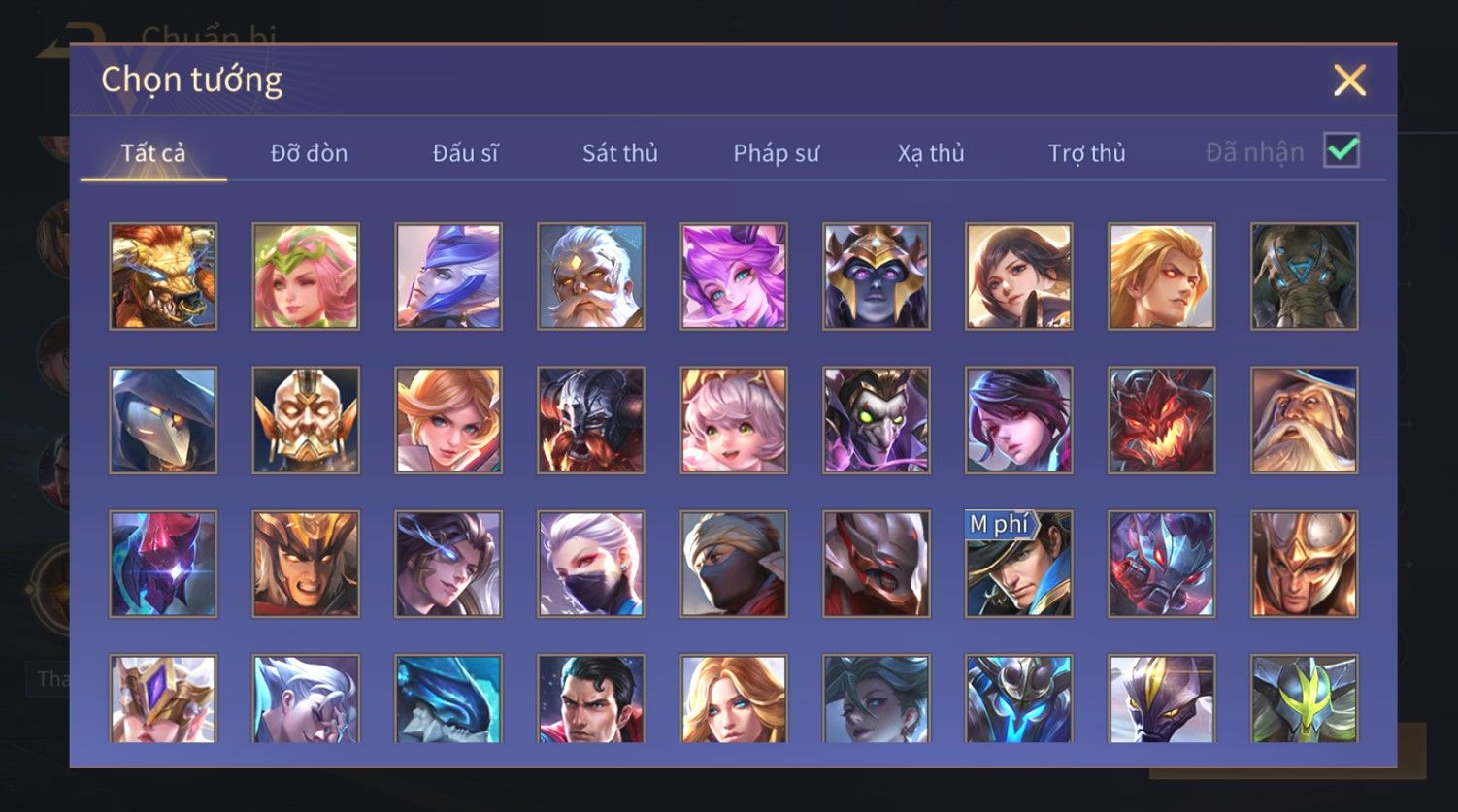This screenshot has width=1458, height=812.
Task: Pick the hero marked M phí
Action: click(x=1019, y=564)
